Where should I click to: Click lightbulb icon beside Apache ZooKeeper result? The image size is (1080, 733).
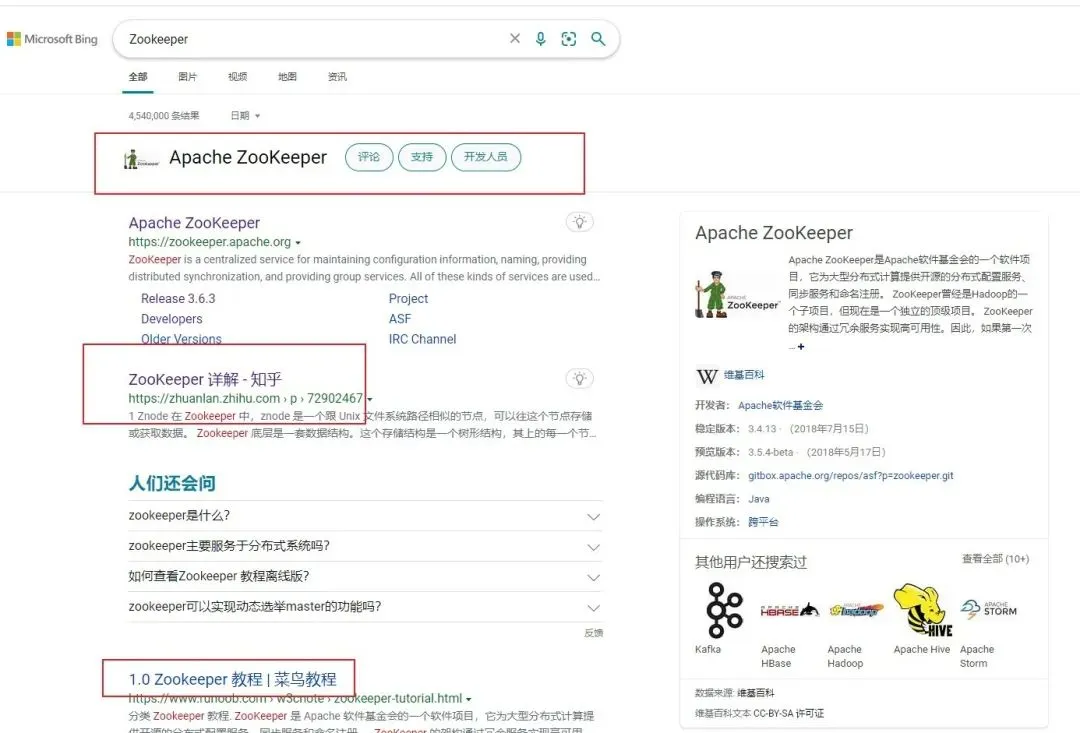tap(579, 222)
